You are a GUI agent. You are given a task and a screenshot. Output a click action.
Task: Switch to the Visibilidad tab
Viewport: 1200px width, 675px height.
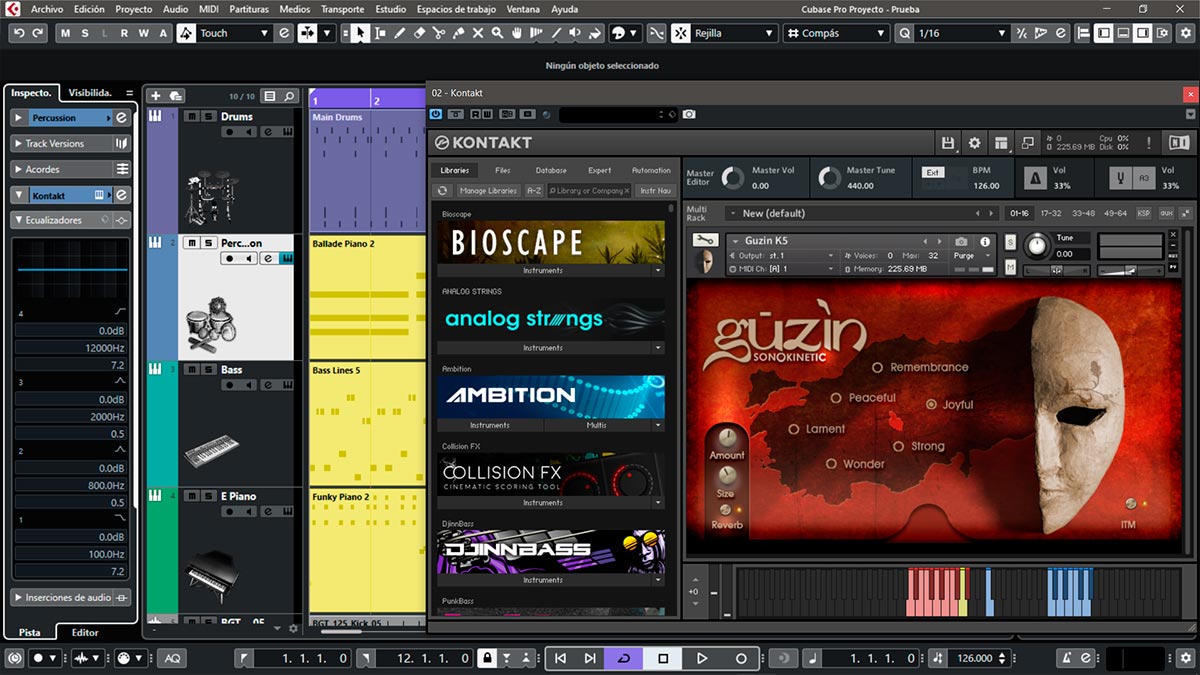(90, 93)
